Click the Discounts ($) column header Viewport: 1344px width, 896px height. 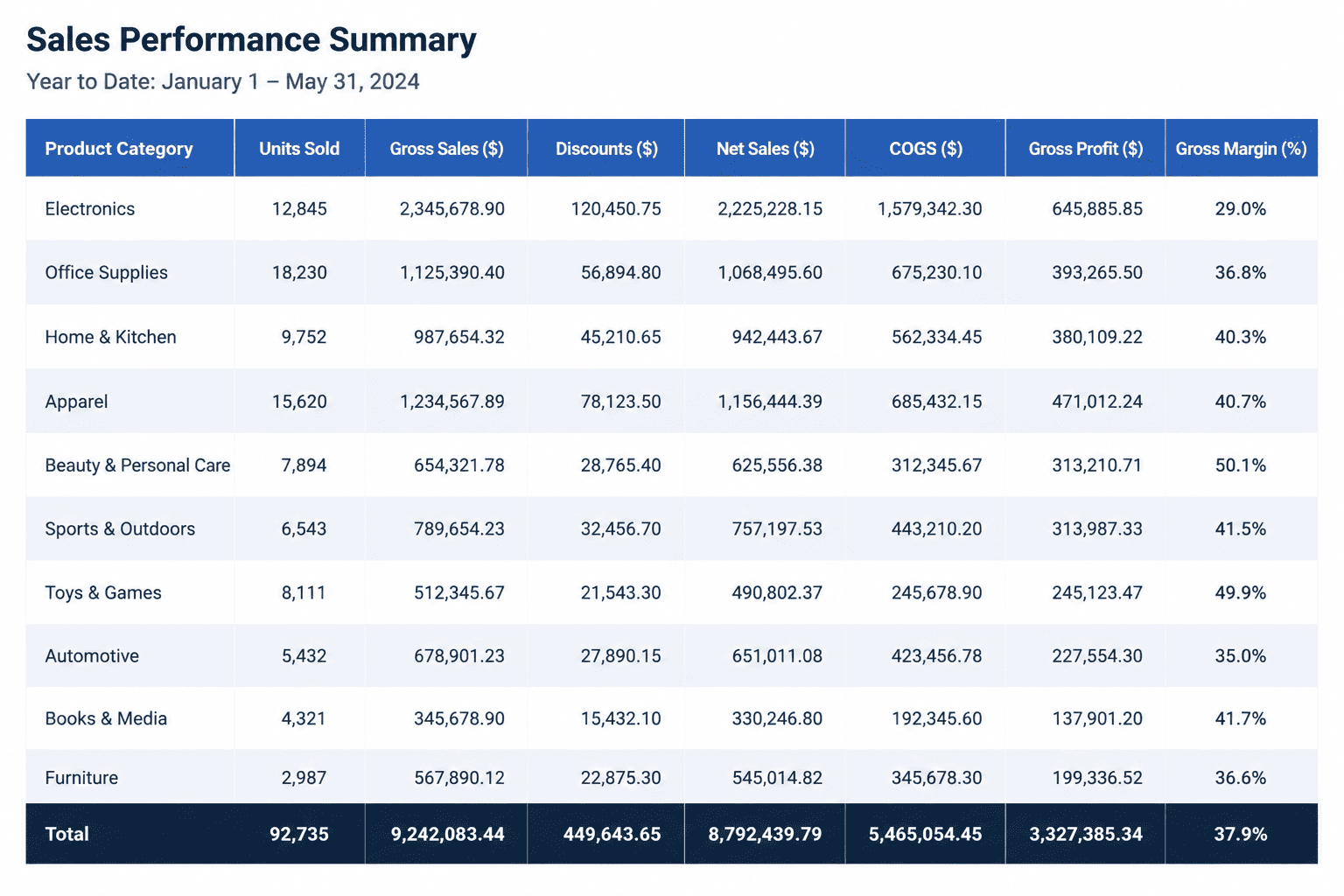pyautogui.click(x=606, y=149)
